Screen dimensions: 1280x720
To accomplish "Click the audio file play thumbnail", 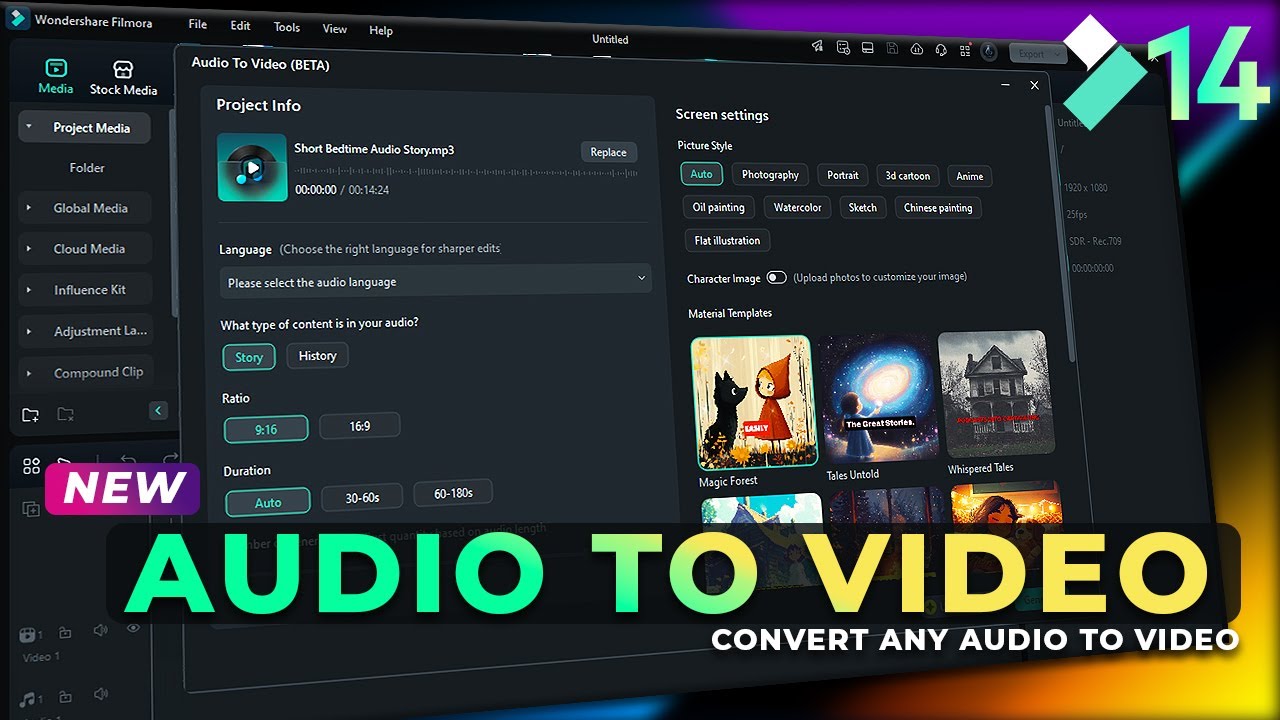I will (x=252, y=168).
